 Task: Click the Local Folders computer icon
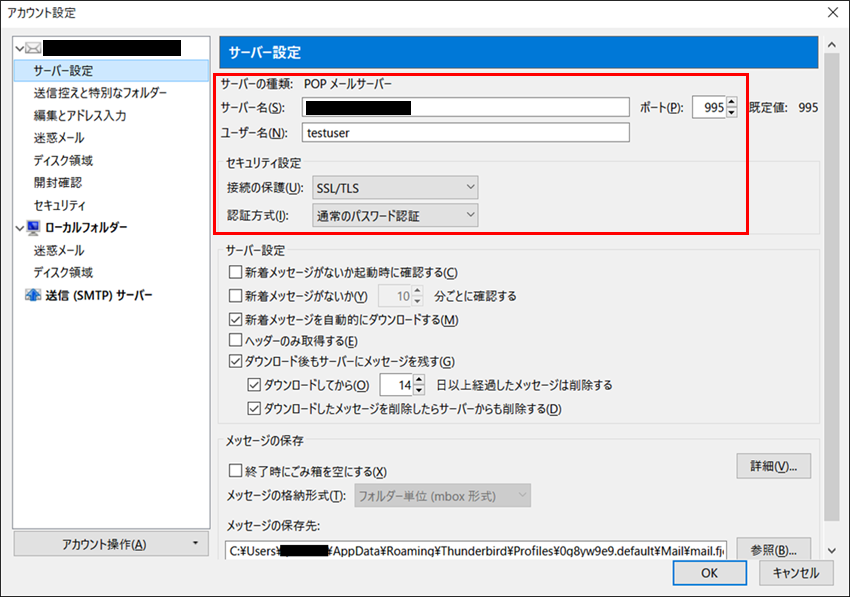[33, 228]
